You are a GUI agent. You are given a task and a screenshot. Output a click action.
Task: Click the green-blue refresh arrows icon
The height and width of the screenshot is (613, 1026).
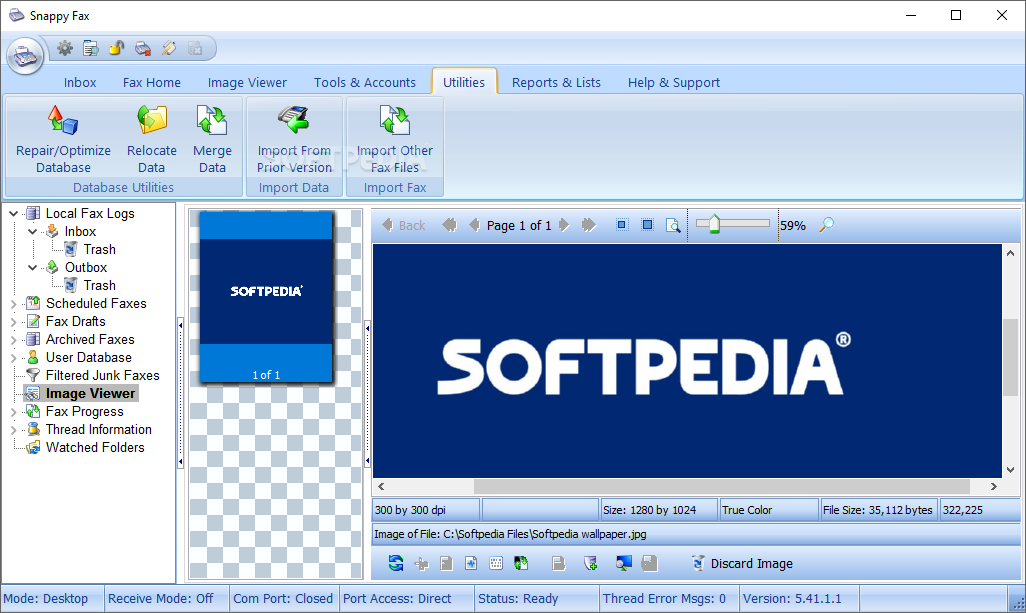396,563
